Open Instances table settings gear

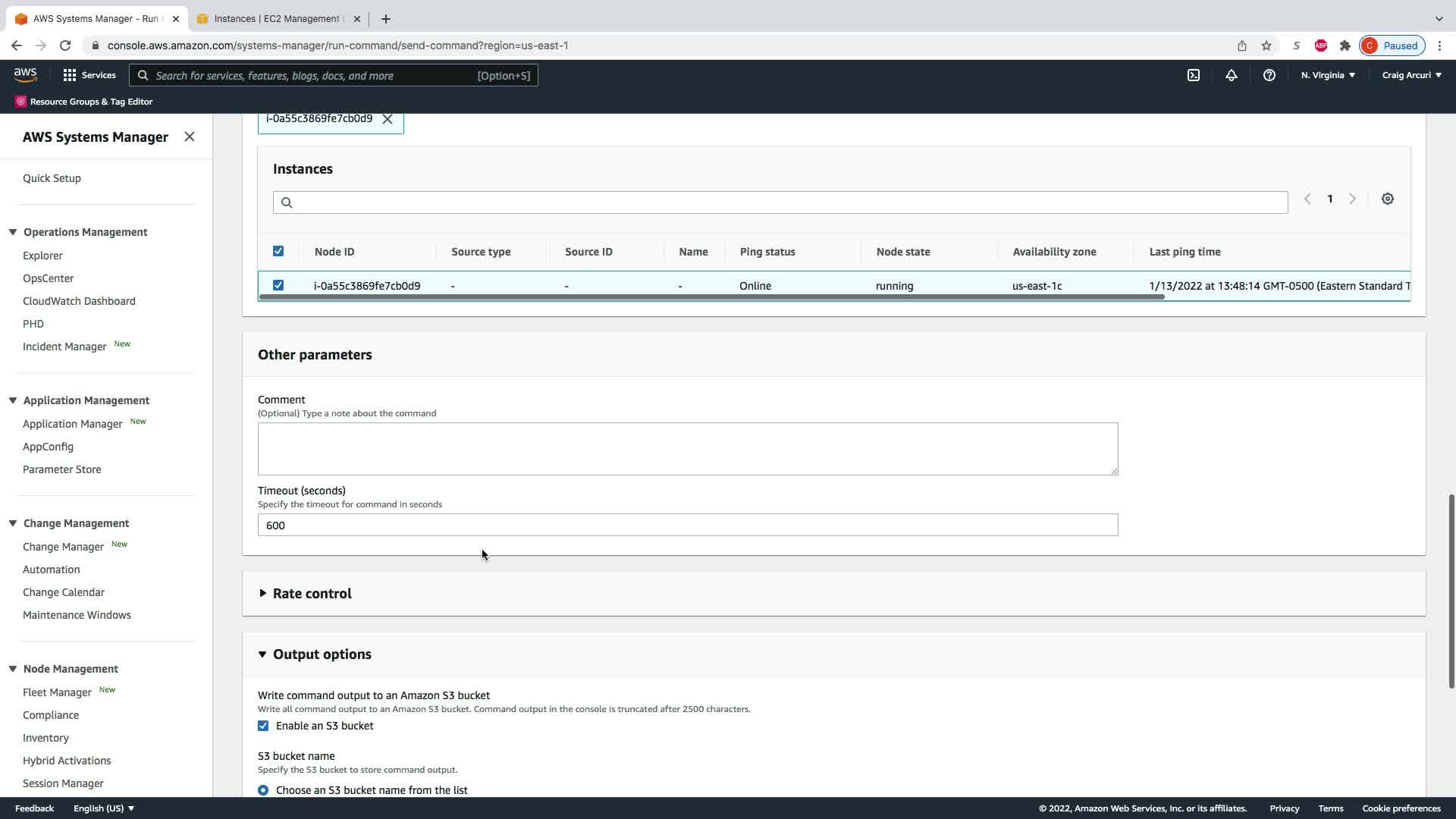click(x=1387, y=199)
